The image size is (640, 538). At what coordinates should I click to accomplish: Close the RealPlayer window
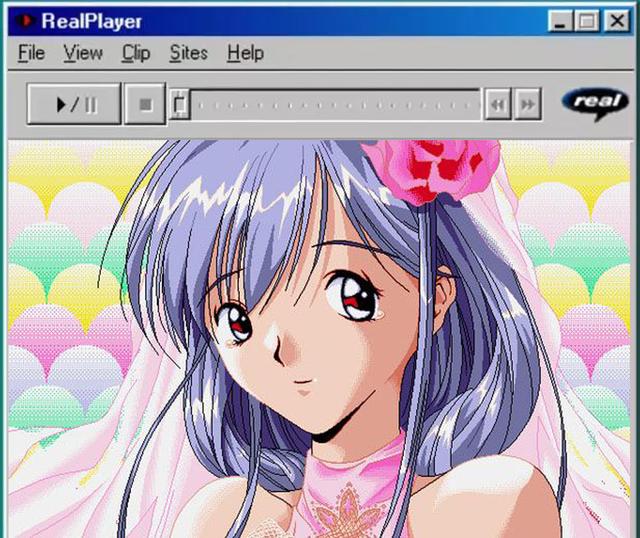[x=617, y=20]
